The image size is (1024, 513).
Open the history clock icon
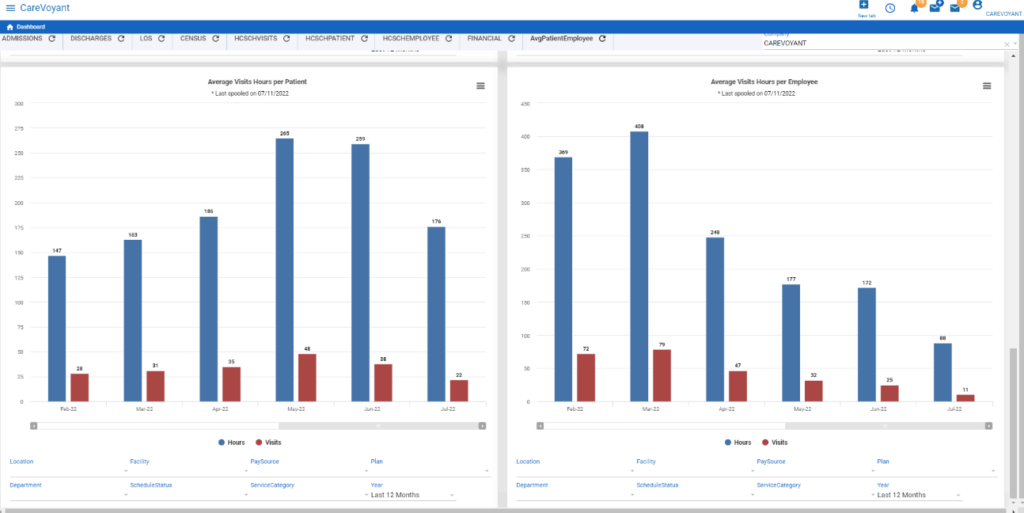[890, 8]
